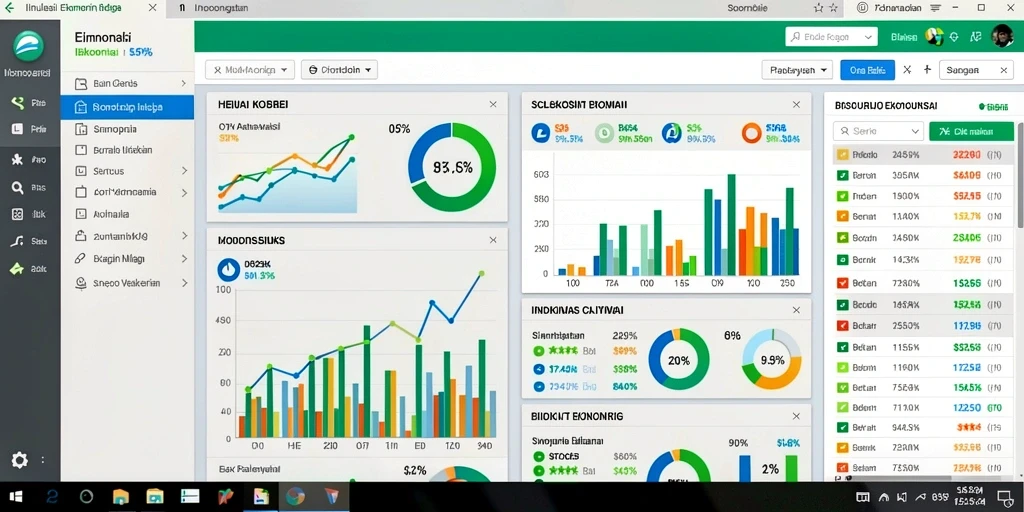Open Windows Start button on taskbar
The height and width of the screenshot is (512, 1024).
pyautogui.click(x=14, y=496)
